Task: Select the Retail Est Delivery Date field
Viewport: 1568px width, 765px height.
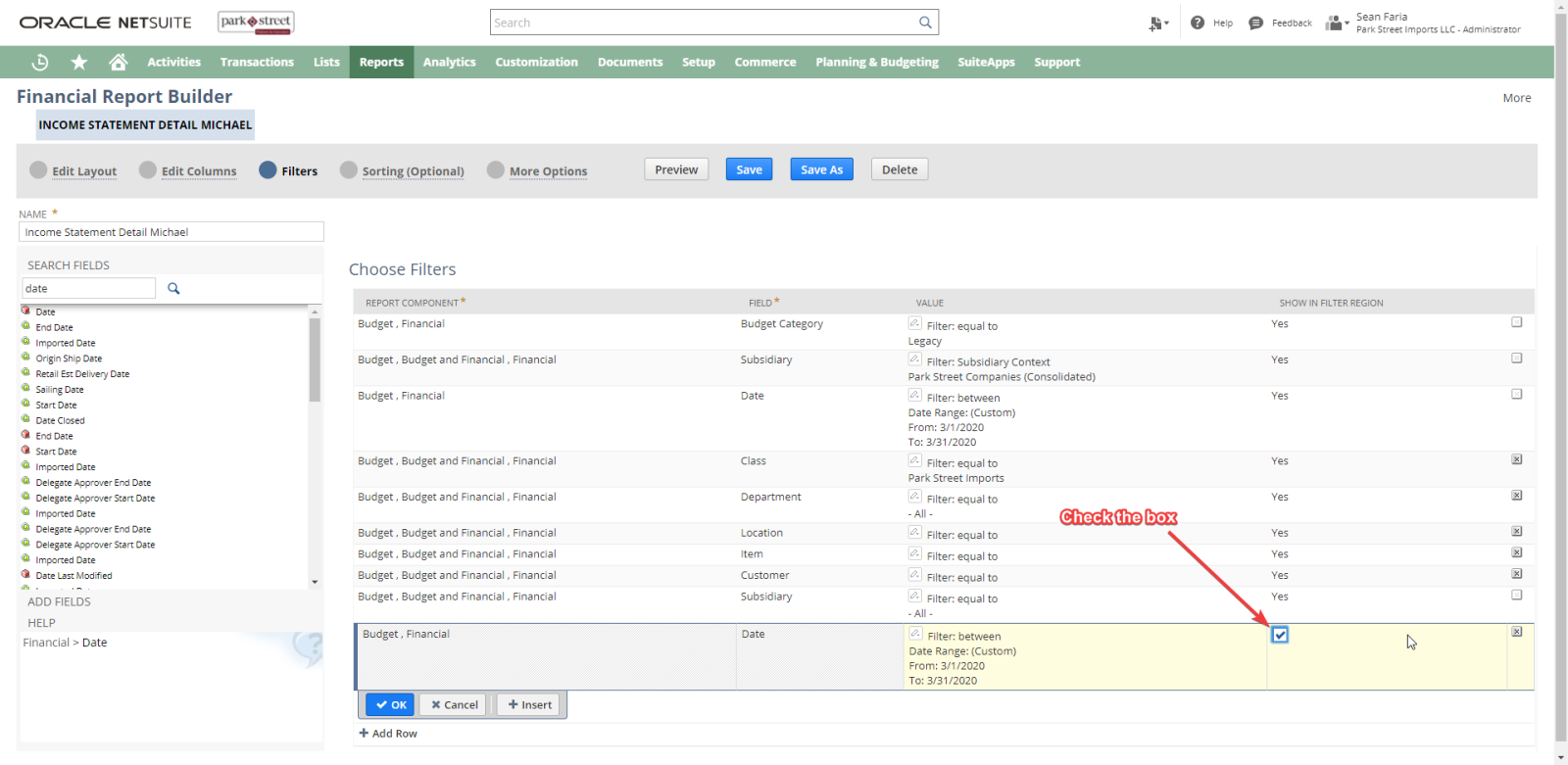Action: [x=82, y=373]
